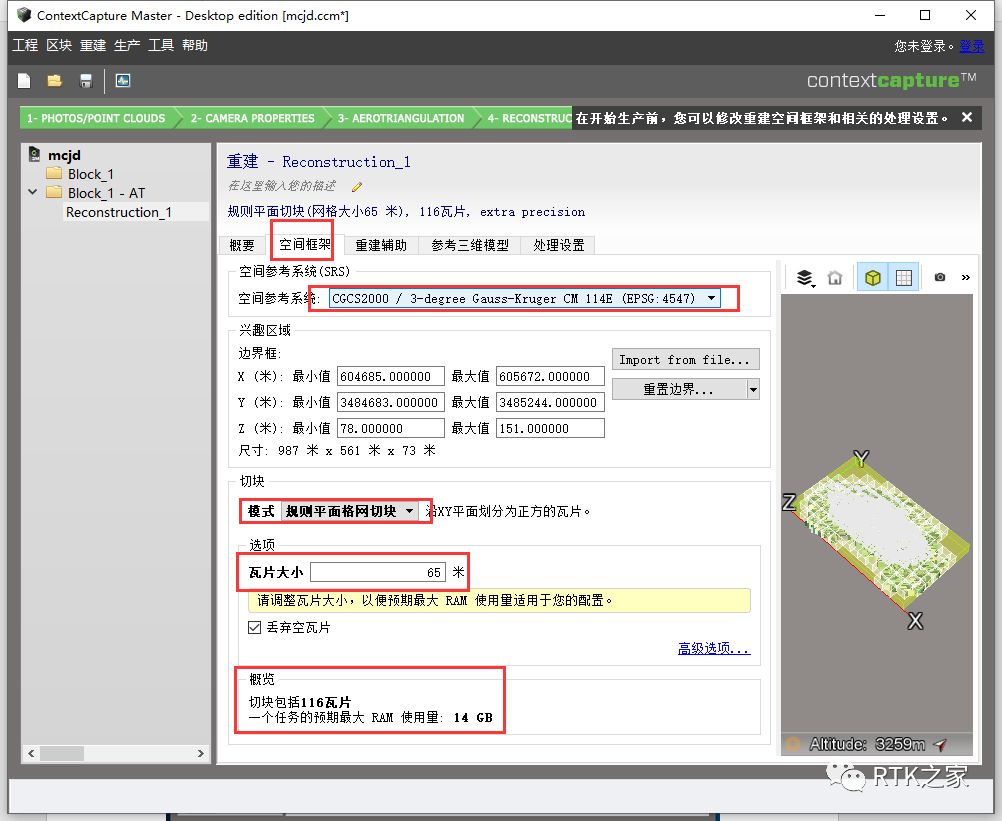The width and height of the screenshot is (1002, 821).
Task: Open the 高级选项 link
Action: 714,648
